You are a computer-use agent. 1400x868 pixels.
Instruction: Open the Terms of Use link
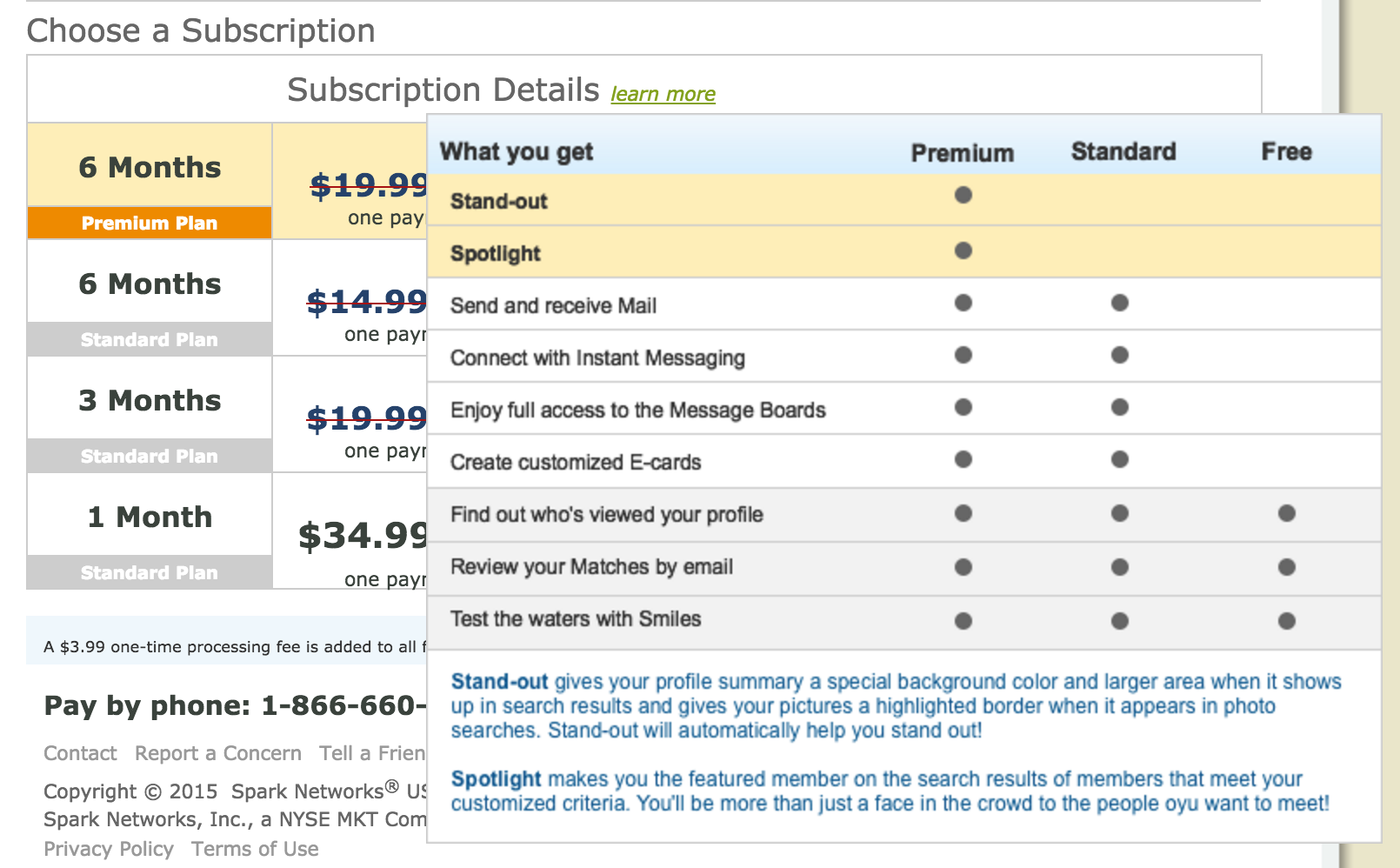pyautogui.click(x=255, y=849)
